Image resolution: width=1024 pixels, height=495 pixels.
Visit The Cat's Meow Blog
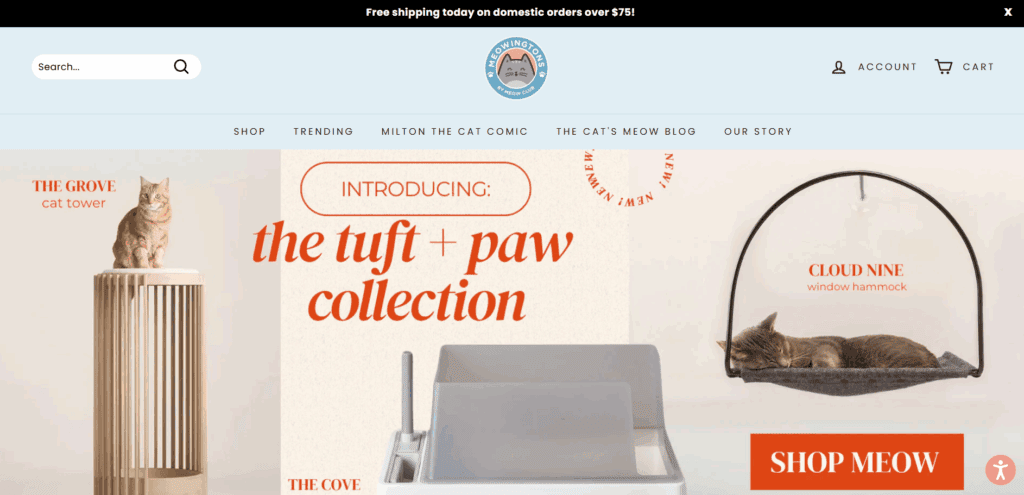[x=626, y=131]
